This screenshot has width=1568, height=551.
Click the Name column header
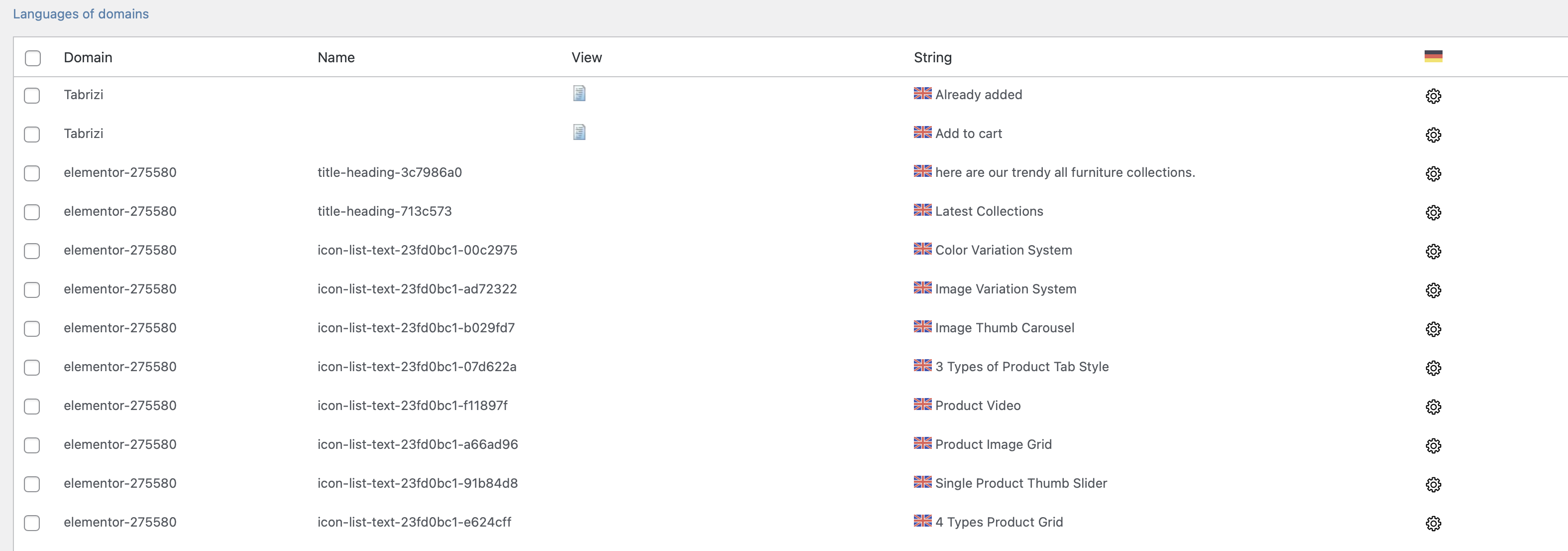click(x=336, y=57)
